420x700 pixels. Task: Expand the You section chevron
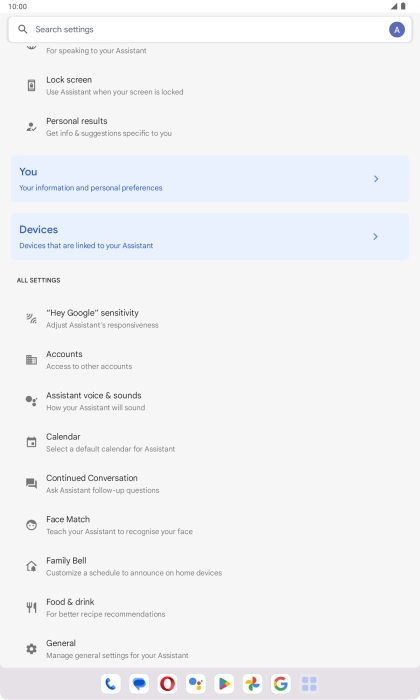(376, 179)
